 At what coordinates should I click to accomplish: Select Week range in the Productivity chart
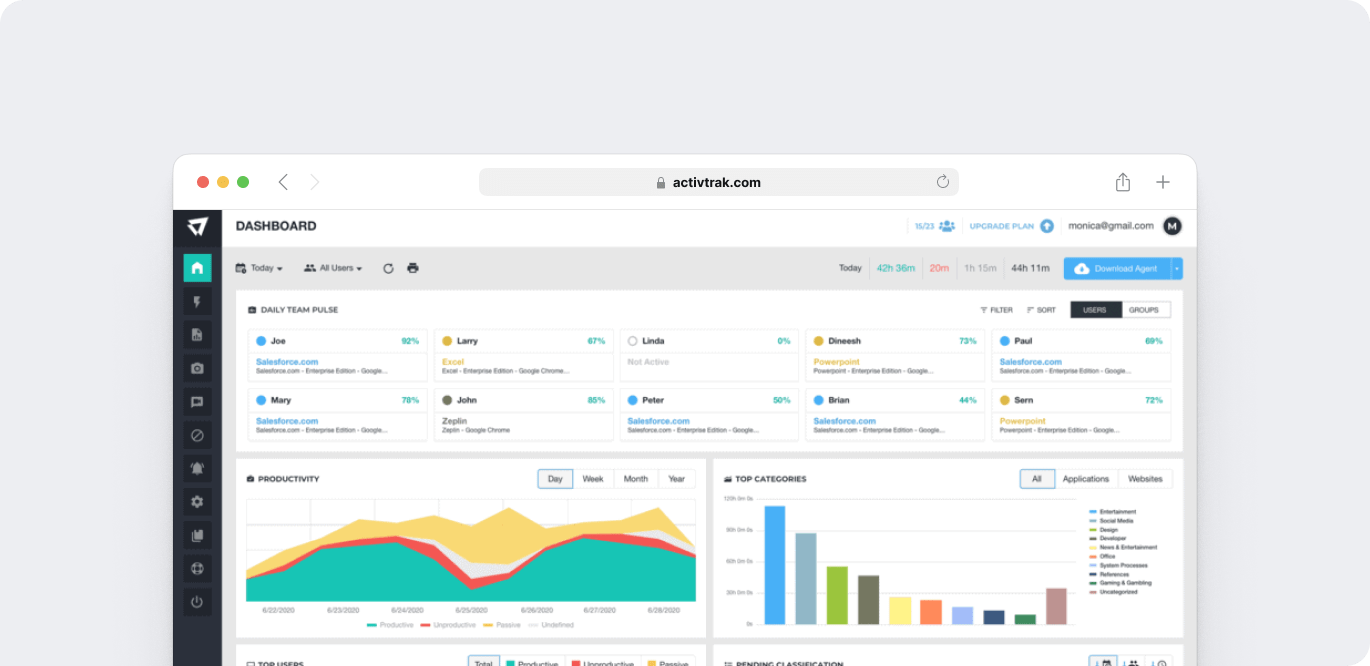593,479
